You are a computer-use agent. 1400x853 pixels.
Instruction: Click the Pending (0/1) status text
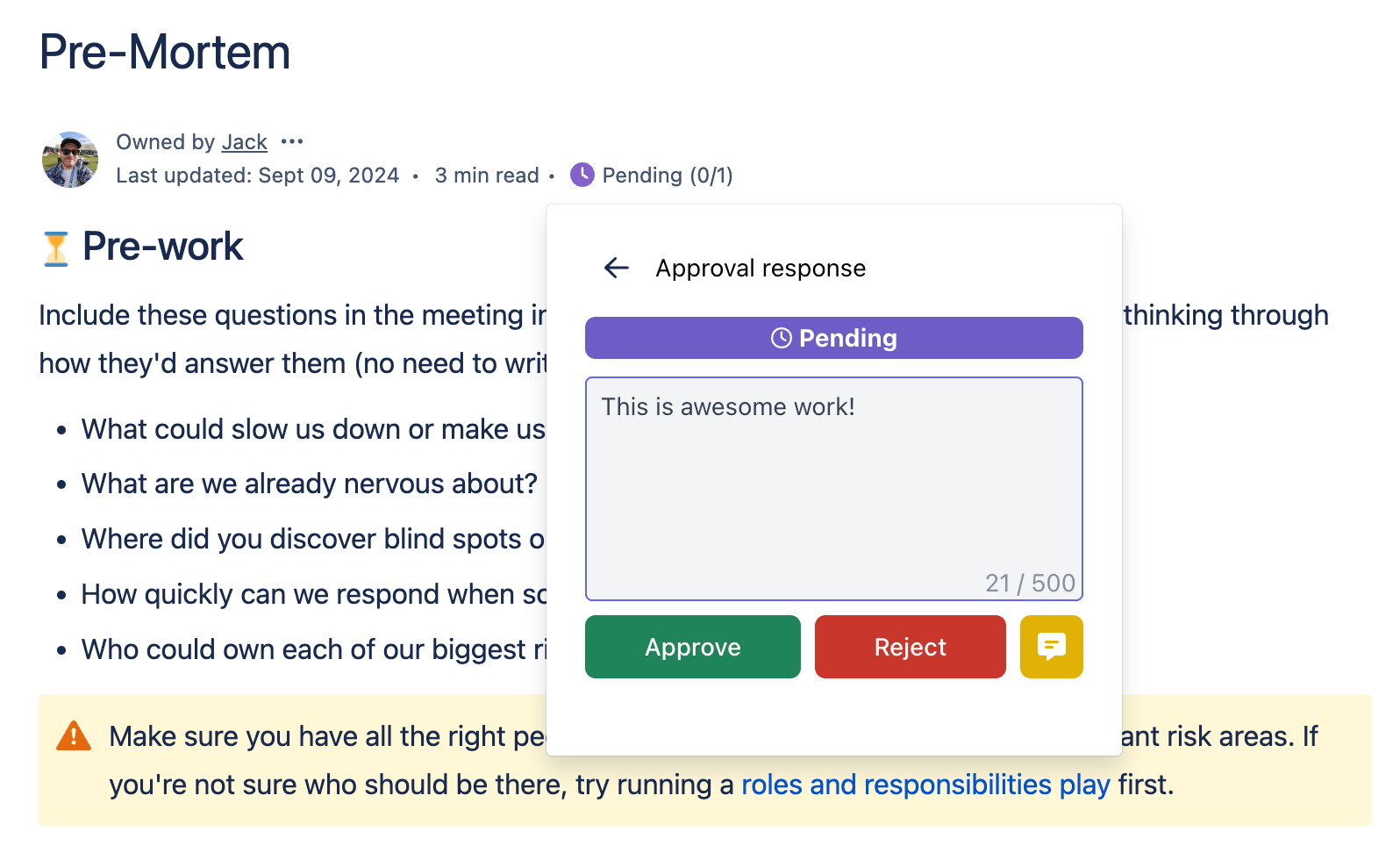[x=668, y=175]
